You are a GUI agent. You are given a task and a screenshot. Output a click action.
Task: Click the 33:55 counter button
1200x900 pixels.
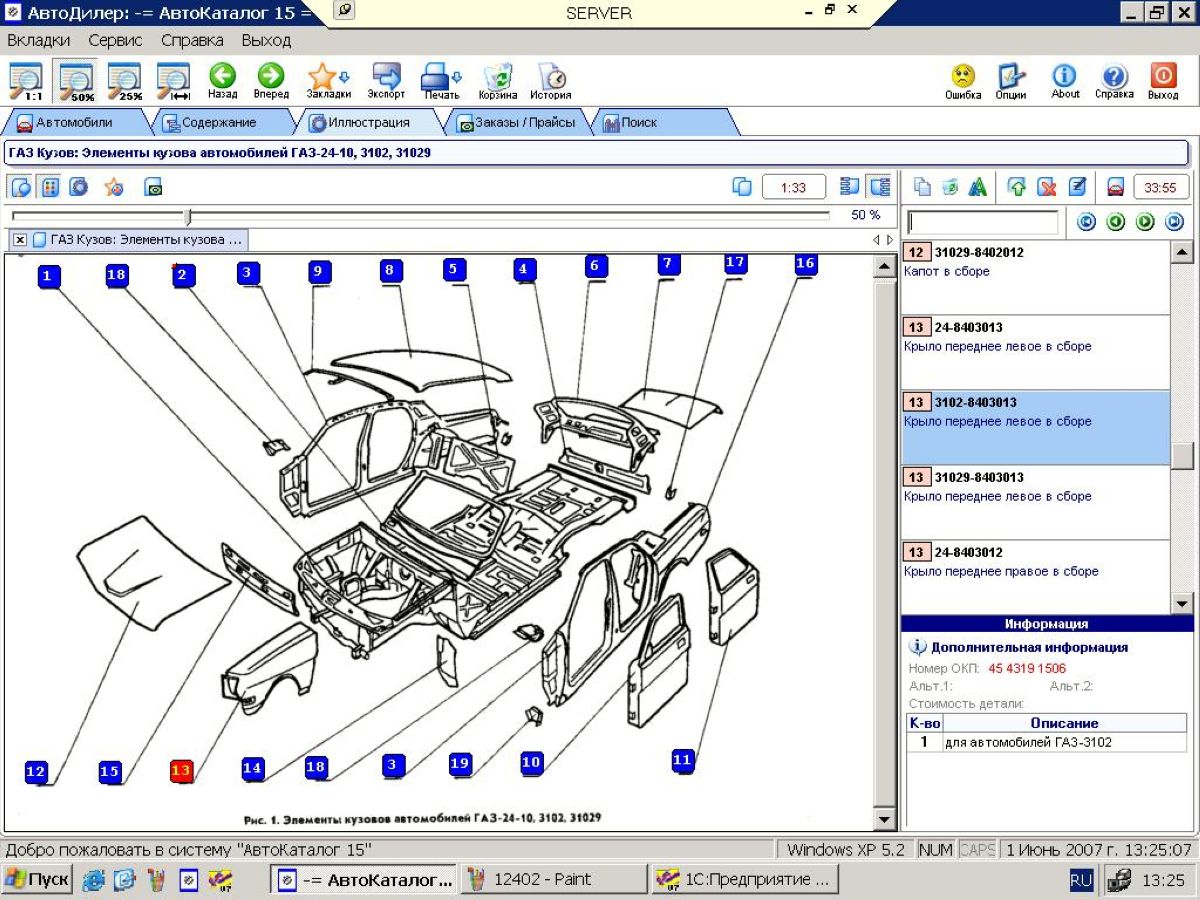[1160, 187]
